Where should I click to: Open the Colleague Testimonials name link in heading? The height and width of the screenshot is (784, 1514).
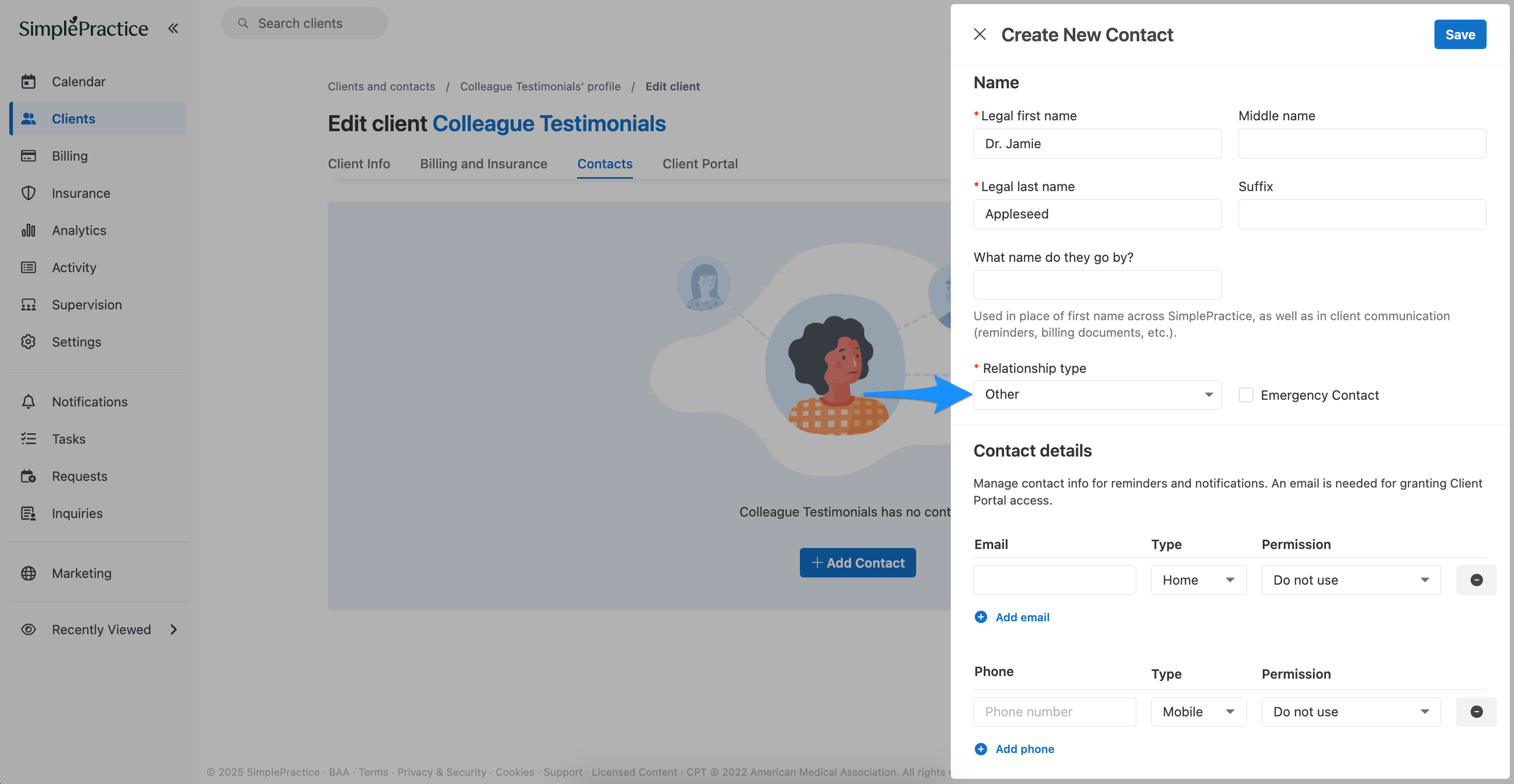coord(549,123)
